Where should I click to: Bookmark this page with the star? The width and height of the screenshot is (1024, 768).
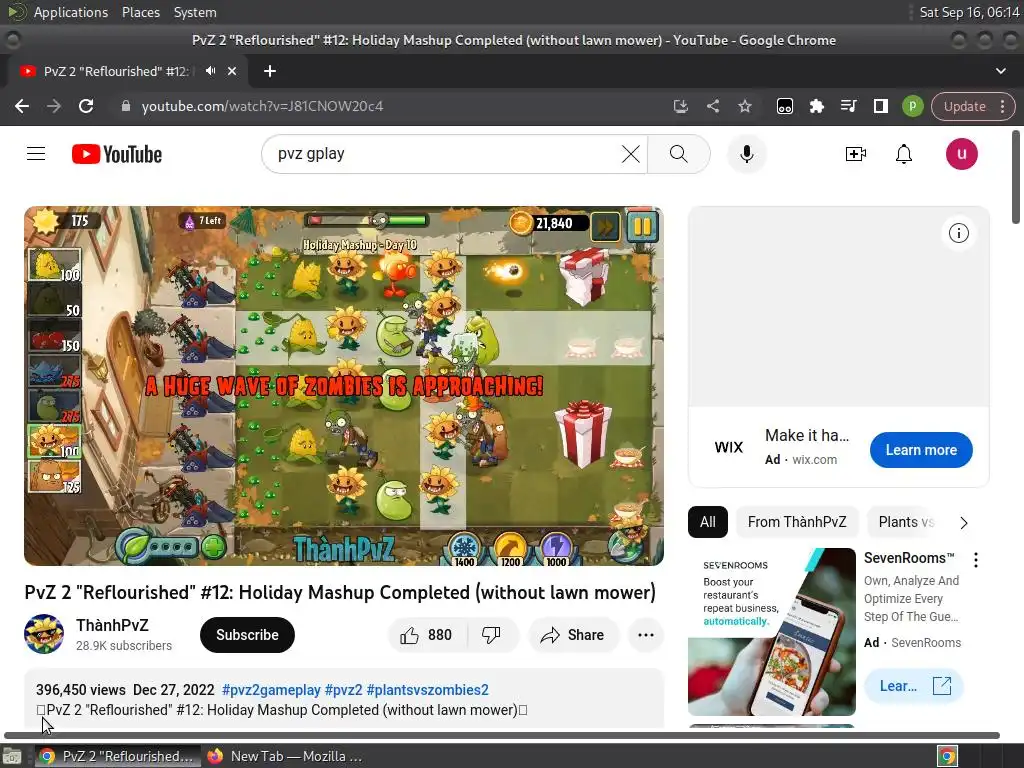coord(744,106)
